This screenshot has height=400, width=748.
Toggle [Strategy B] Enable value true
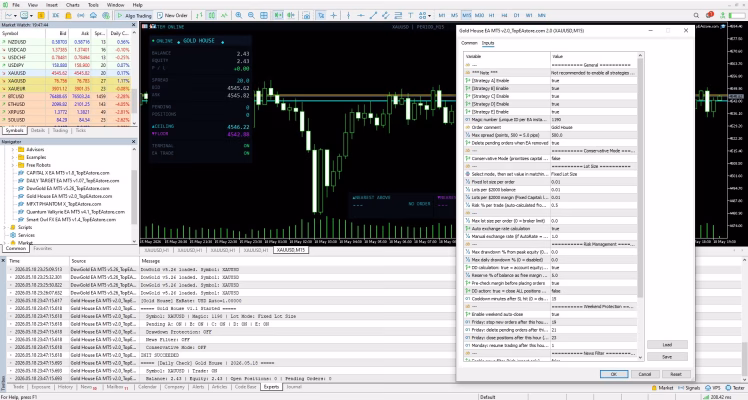point(593,88)
